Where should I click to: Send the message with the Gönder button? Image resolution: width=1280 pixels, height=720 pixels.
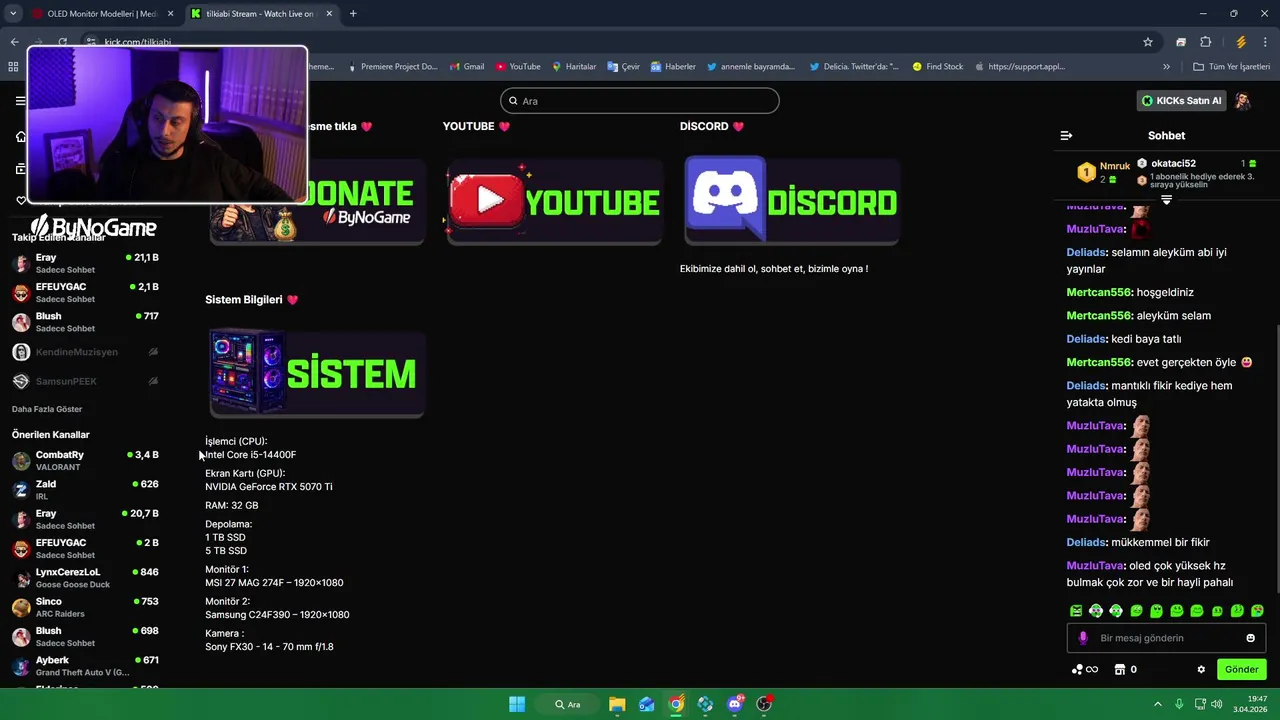coord(1241,669)
